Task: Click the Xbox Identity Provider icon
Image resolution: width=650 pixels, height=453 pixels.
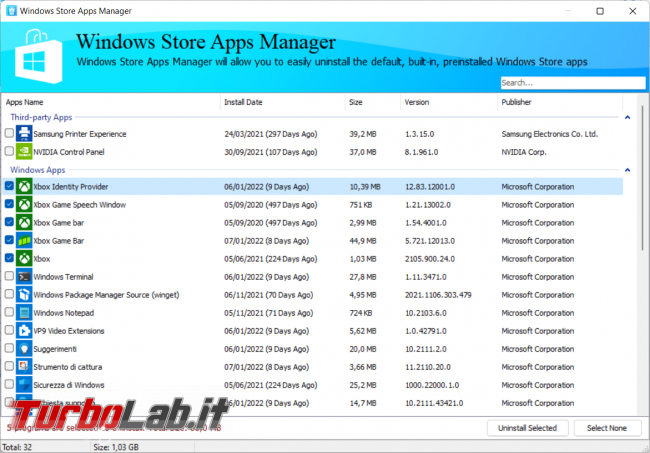Action: (24, 187)
